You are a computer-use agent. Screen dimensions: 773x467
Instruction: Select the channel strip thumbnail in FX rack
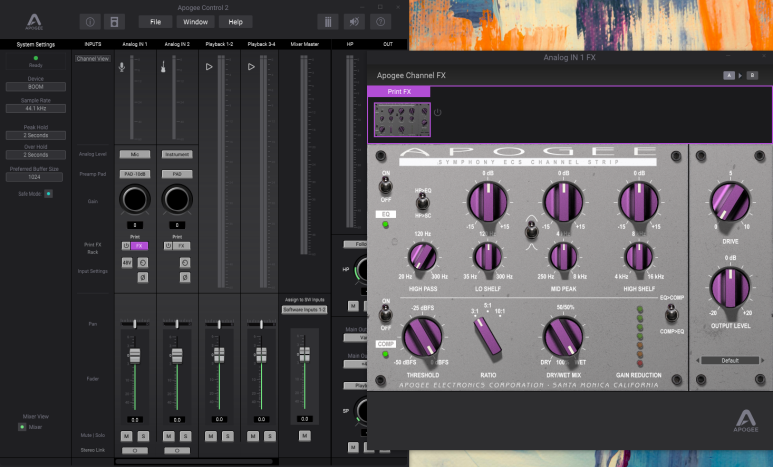(x=402, y=119)
